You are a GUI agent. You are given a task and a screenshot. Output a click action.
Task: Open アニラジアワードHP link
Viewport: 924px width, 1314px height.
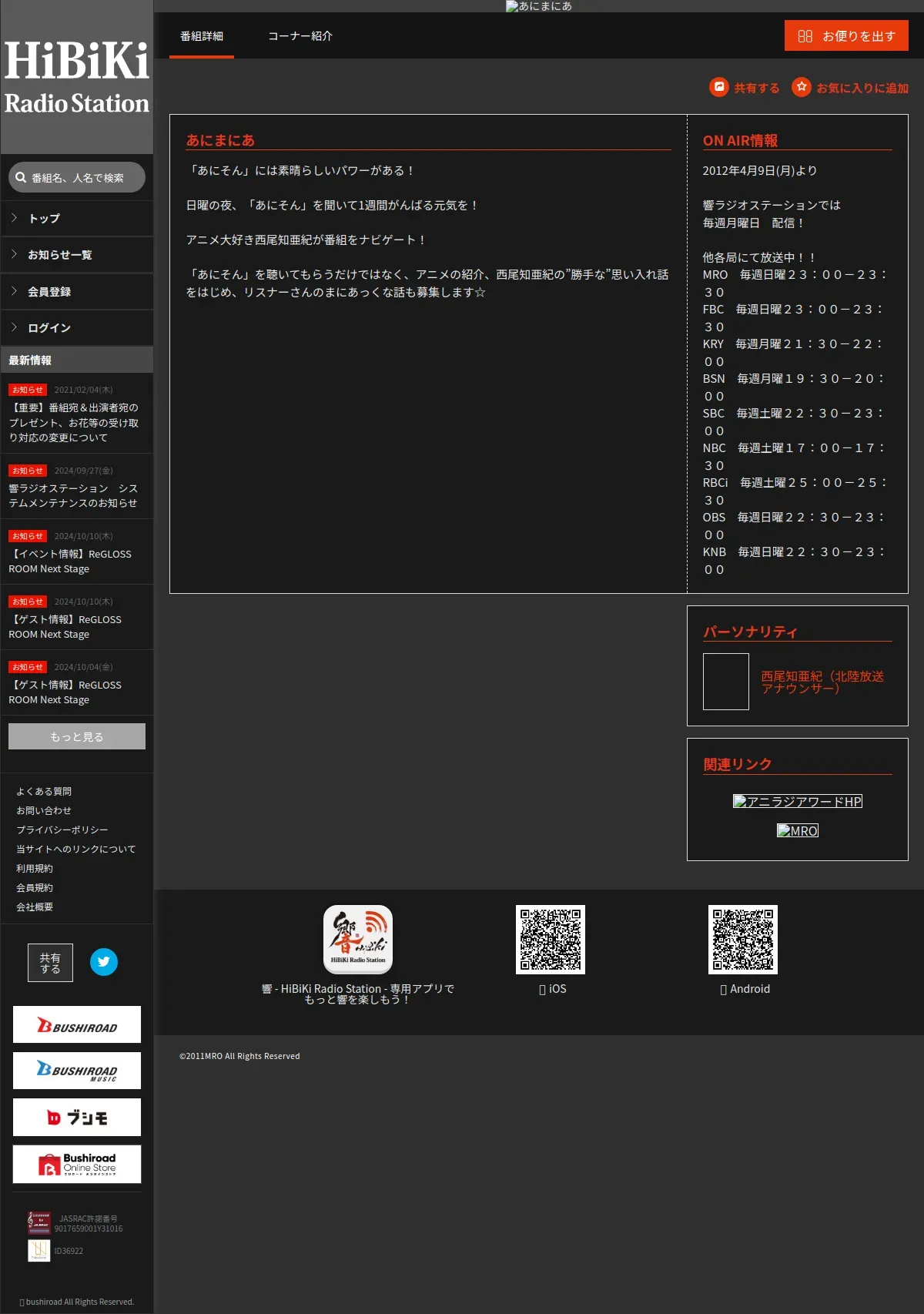pyautogui.click(x=798, y=801)
